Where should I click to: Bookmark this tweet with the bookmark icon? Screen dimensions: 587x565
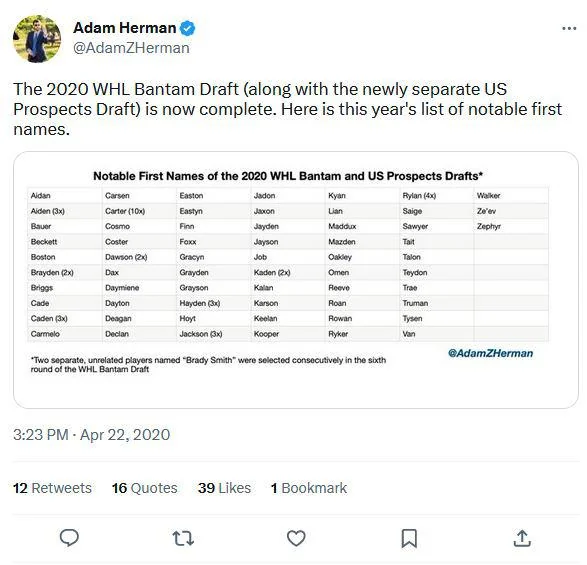point(409,538)
